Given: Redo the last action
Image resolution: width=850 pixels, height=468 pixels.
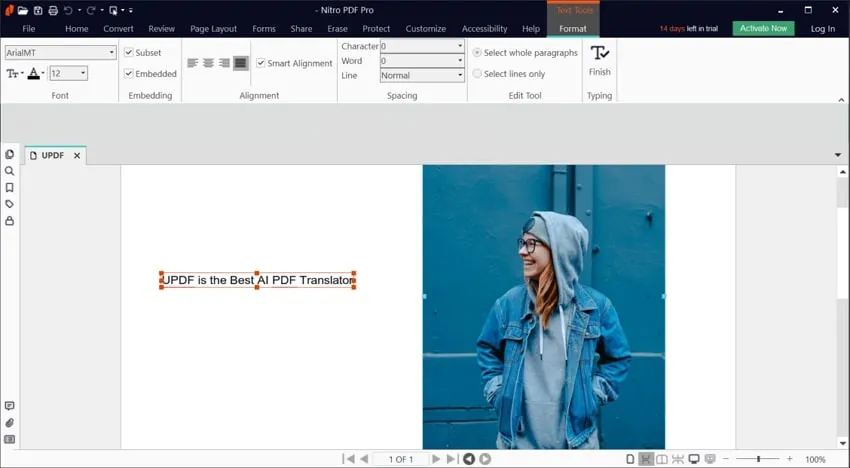Looking at the screenshot, I should pyautogui.click(x=91, y=10).
